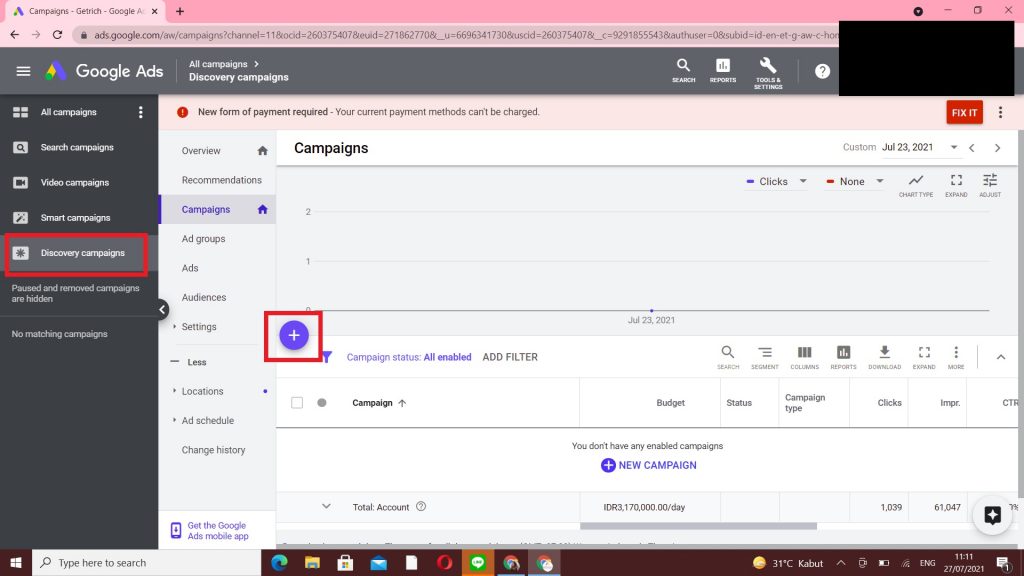This screenshot has width=1024, height=576.
Task: Open Tools & Settings wrench icon
Action: tap(768, 71)
